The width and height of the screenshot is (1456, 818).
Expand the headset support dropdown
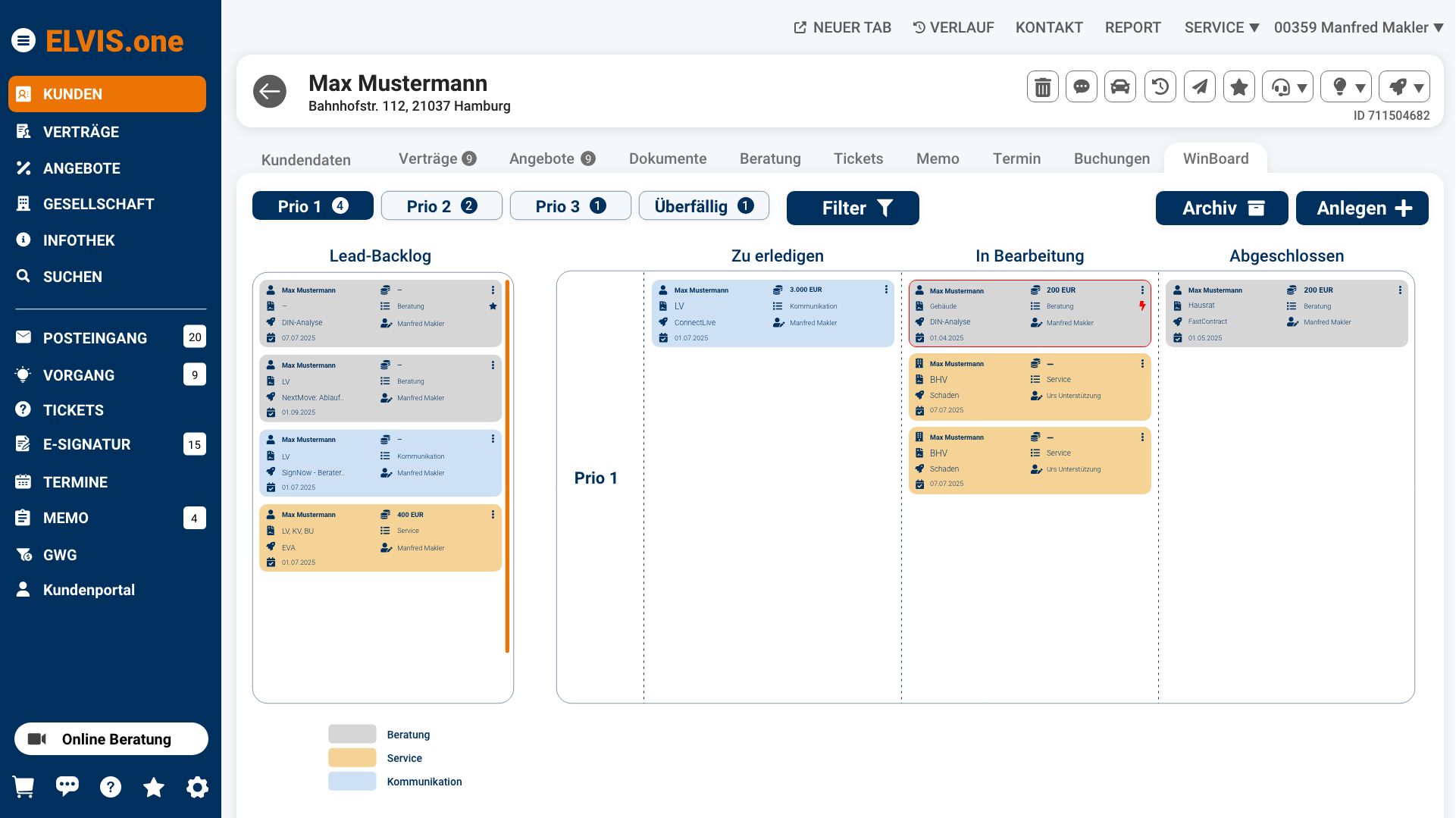coord(1288,87)
